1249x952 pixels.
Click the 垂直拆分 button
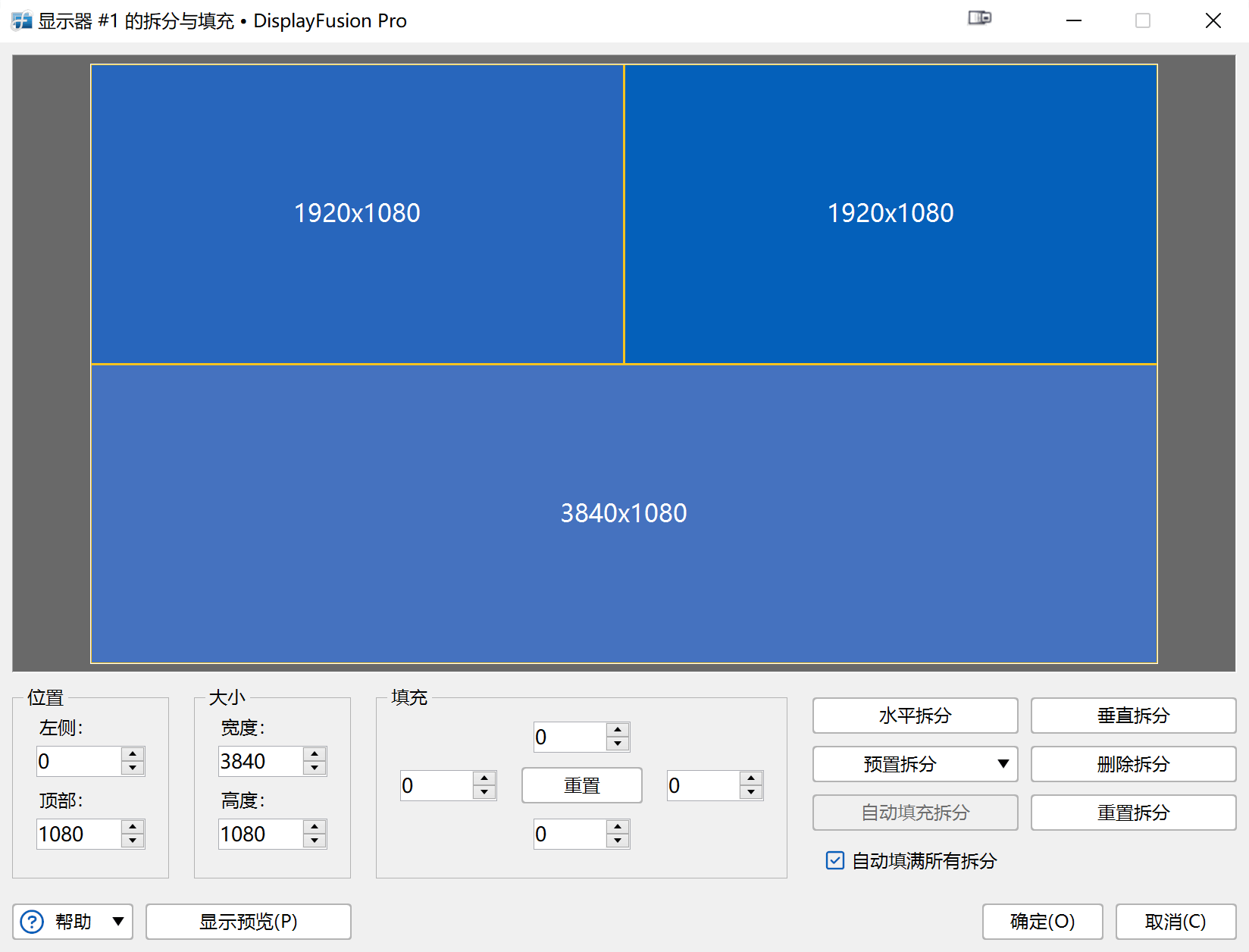point(1132,716)
